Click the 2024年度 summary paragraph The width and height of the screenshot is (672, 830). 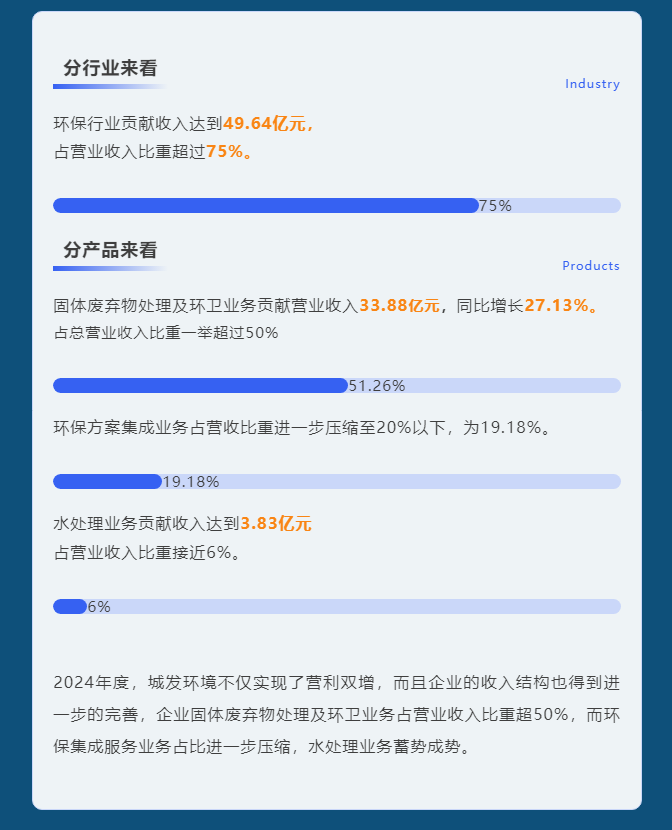point(337,715)
